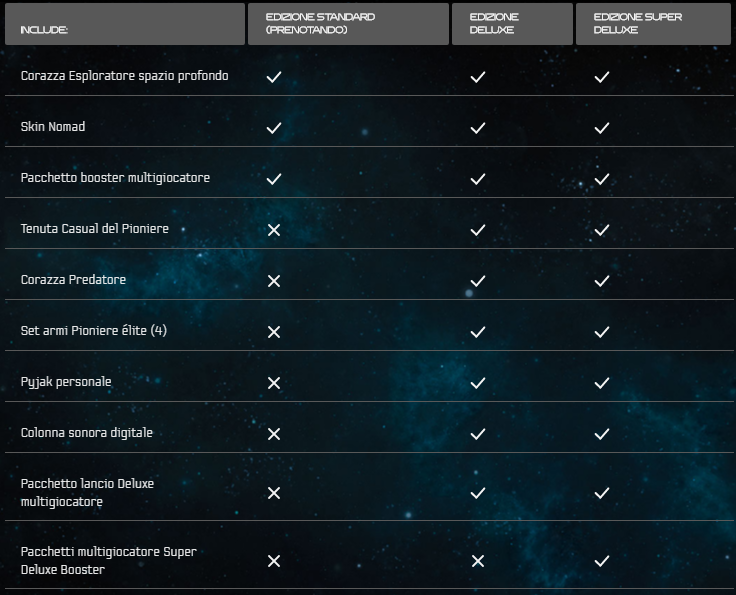Click Deluxe X mark for Super Deluxe Booster row

tap(477, 561)
